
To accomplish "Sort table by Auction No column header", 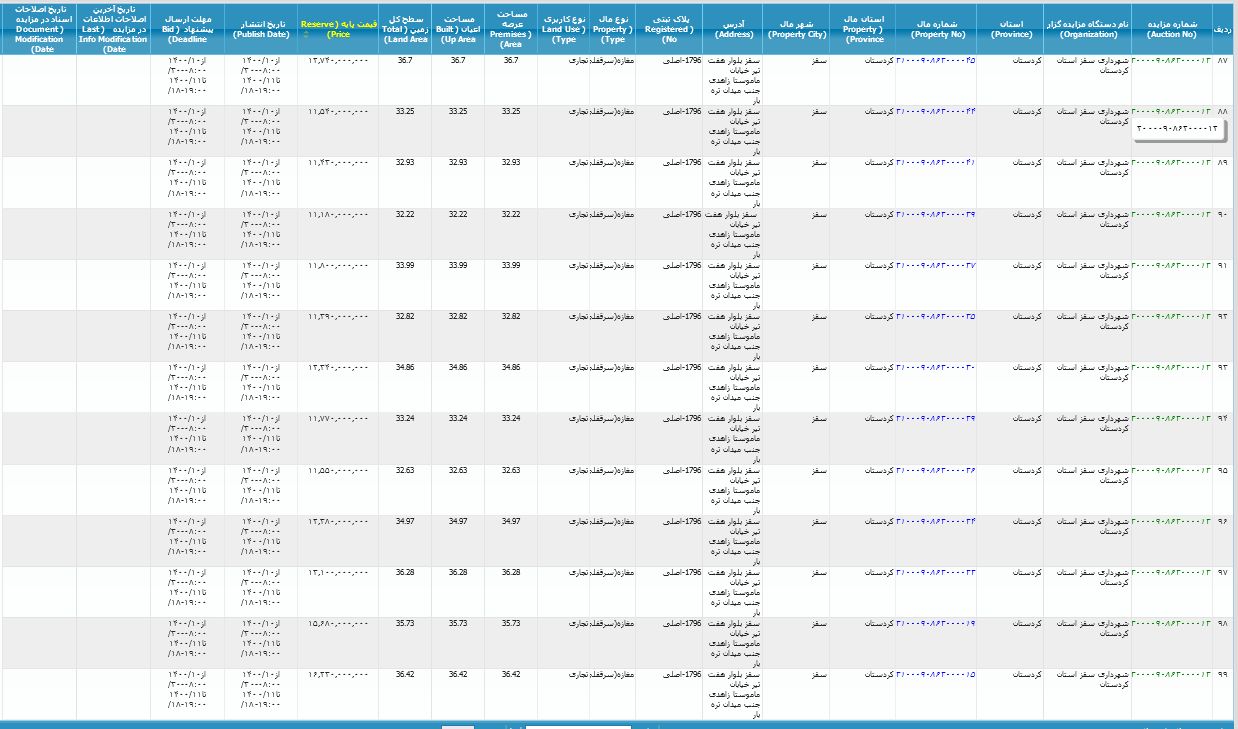I will click(x=1170, y=27).
